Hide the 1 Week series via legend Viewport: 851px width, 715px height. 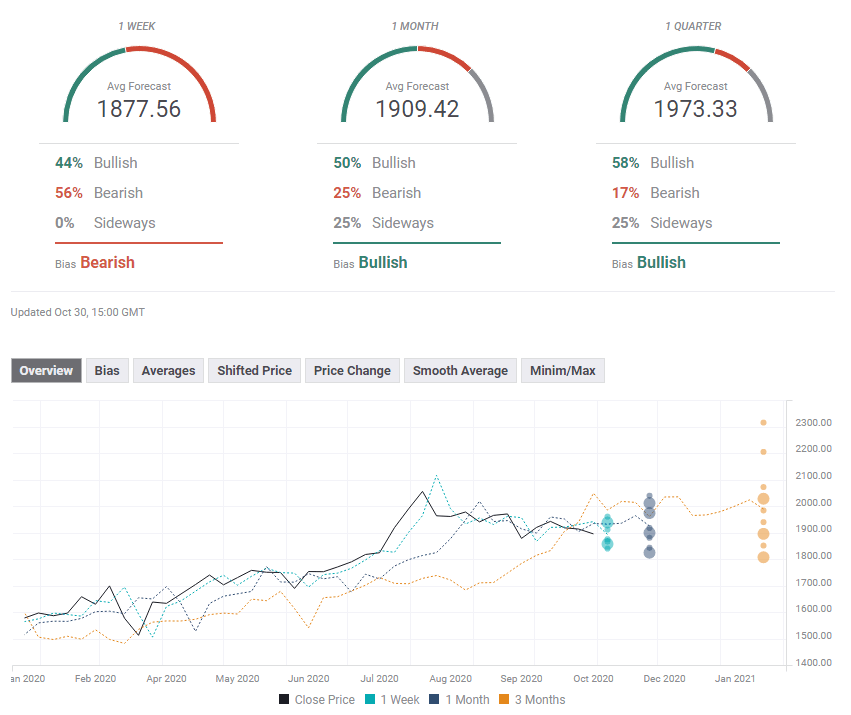[397, 700]
